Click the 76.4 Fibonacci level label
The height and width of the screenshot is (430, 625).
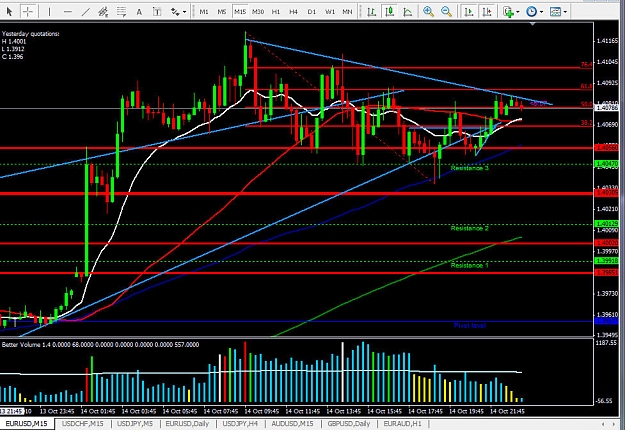586,65
